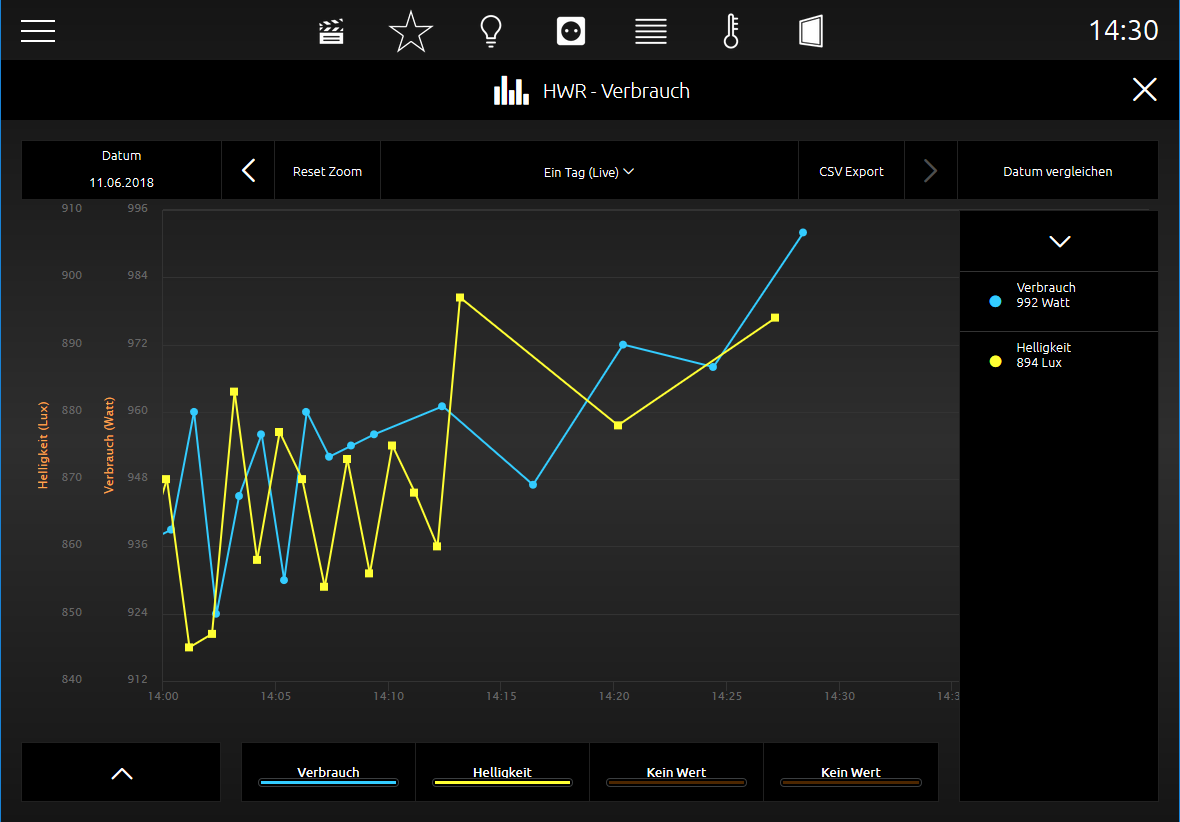The image size is (1180, 822).
Task: Open the favorites star icon
Action: click(x=411, y=32)
